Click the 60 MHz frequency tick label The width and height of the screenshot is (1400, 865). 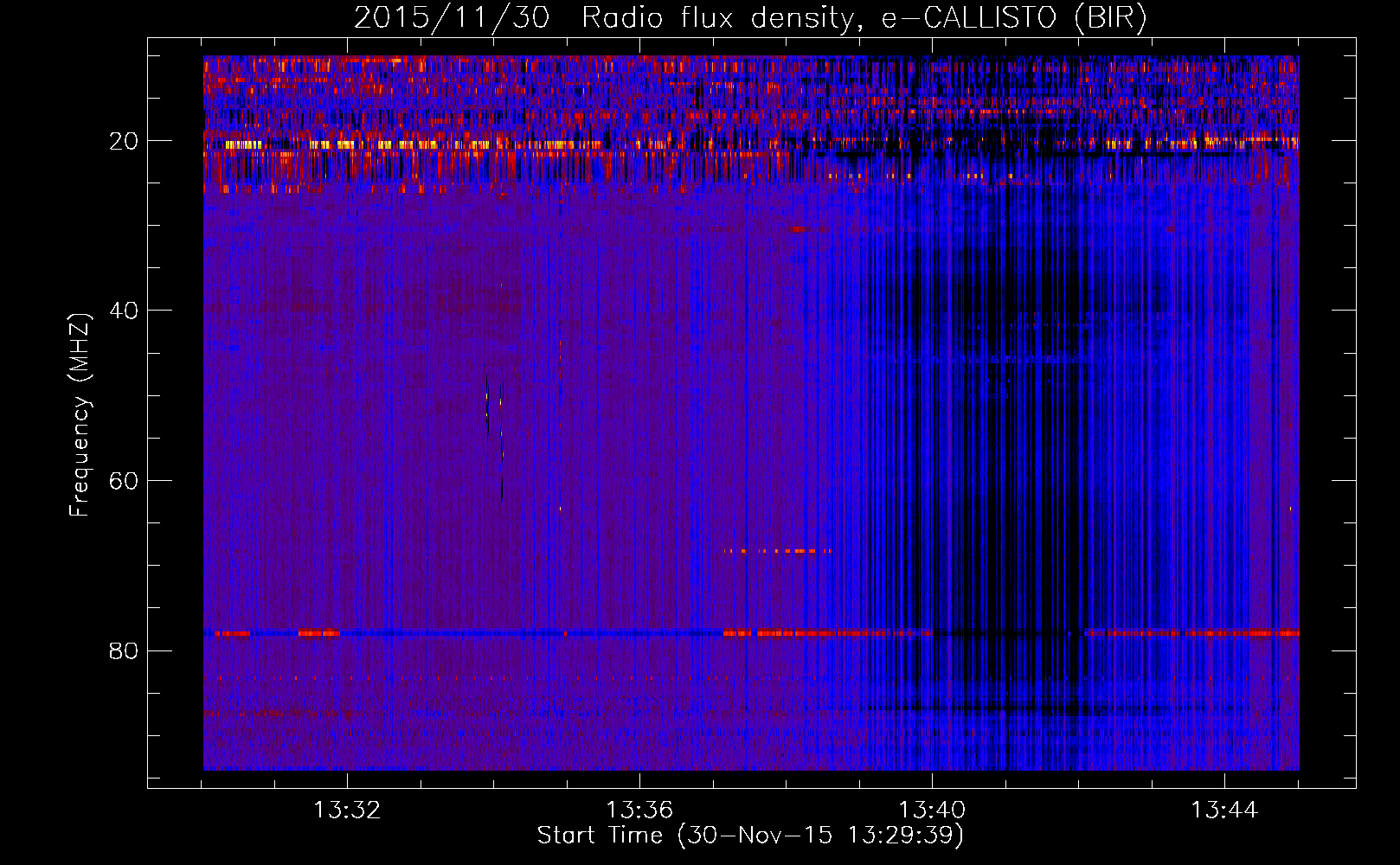pos(125,481)
